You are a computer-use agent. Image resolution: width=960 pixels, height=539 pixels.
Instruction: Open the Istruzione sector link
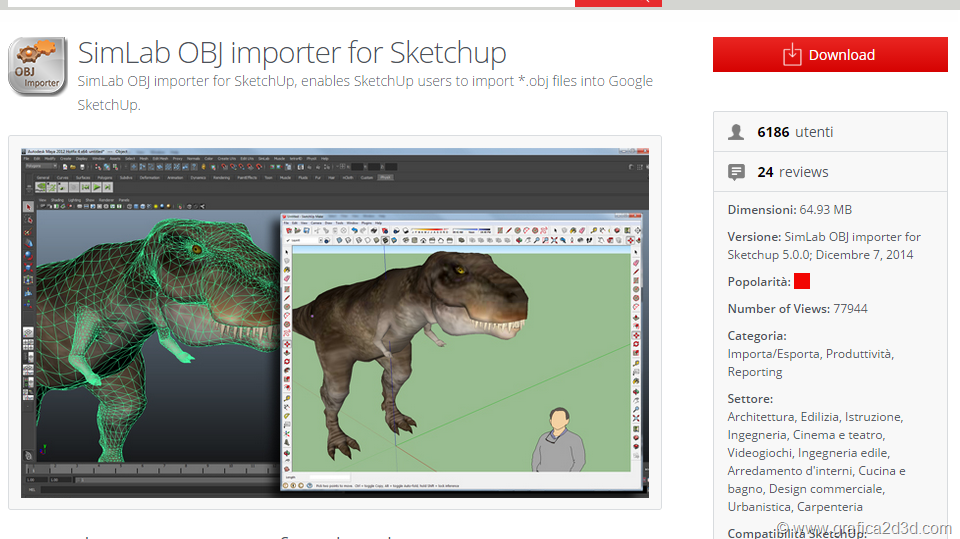[x=873, y=417]
